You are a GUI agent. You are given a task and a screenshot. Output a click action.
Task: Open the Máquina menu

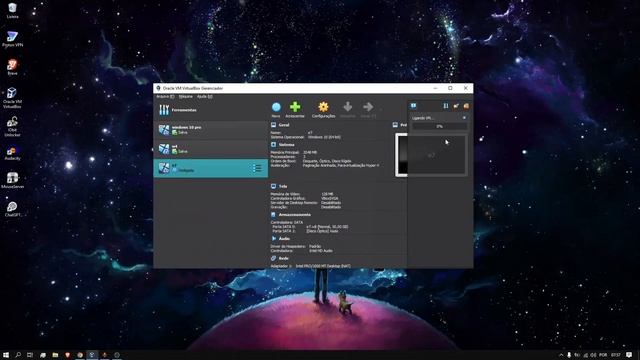coord(186,97)
